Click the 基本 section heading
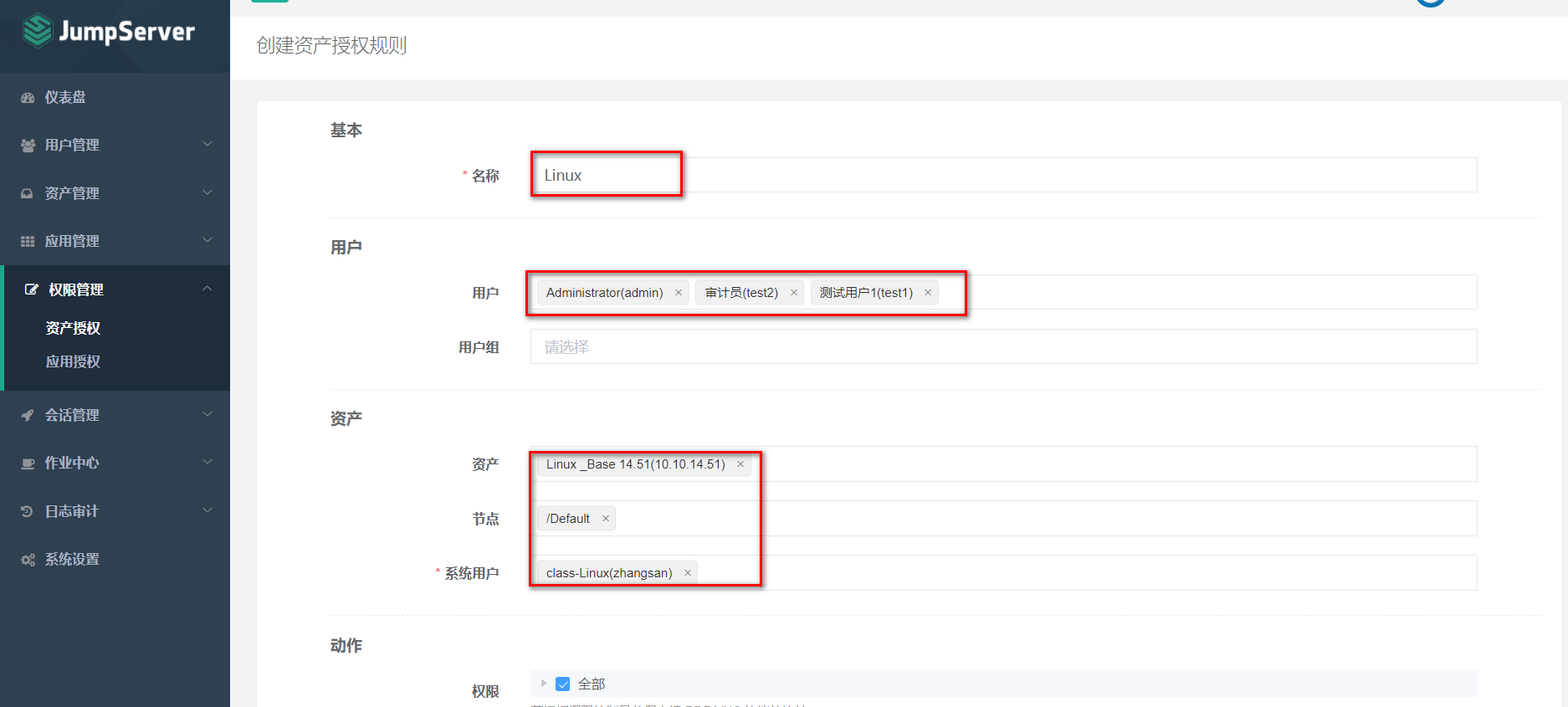The image size is (1568, 707). [x=346, y=131]
